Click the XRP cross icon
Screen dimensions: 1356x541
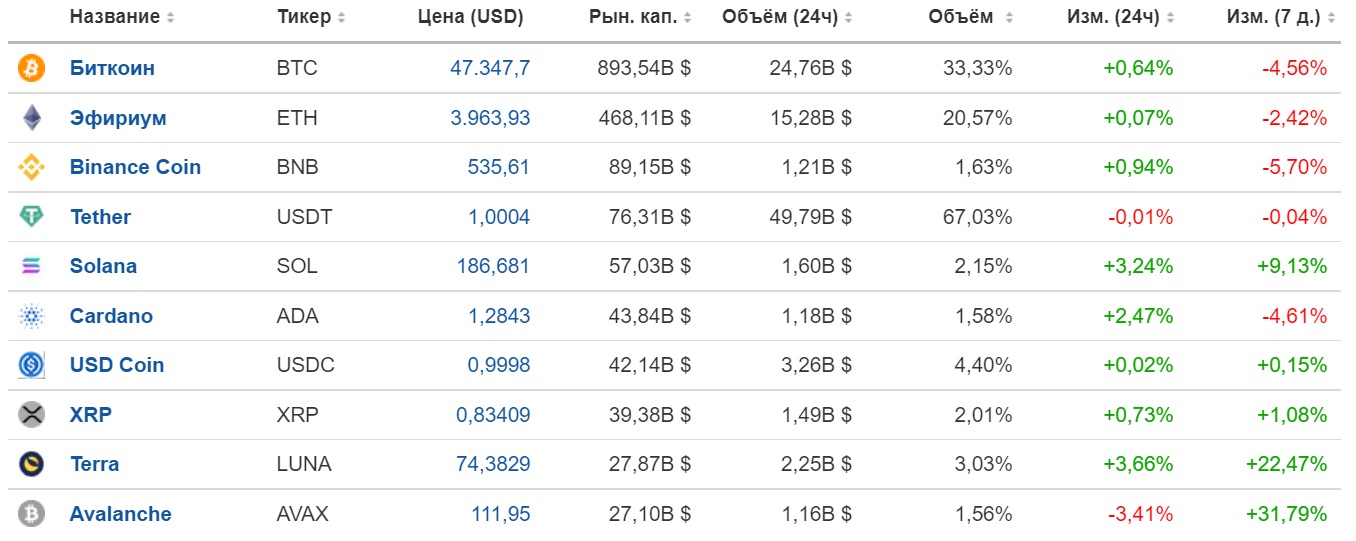(x=32, y=415)
